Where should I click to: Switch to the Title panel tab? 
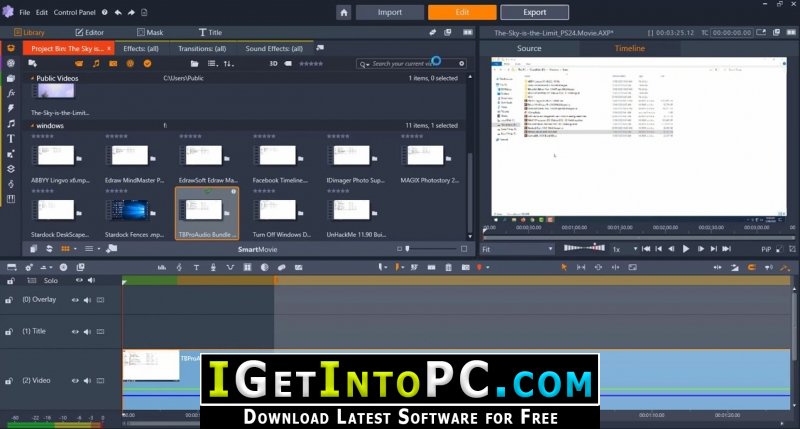(x=210, y=32)
